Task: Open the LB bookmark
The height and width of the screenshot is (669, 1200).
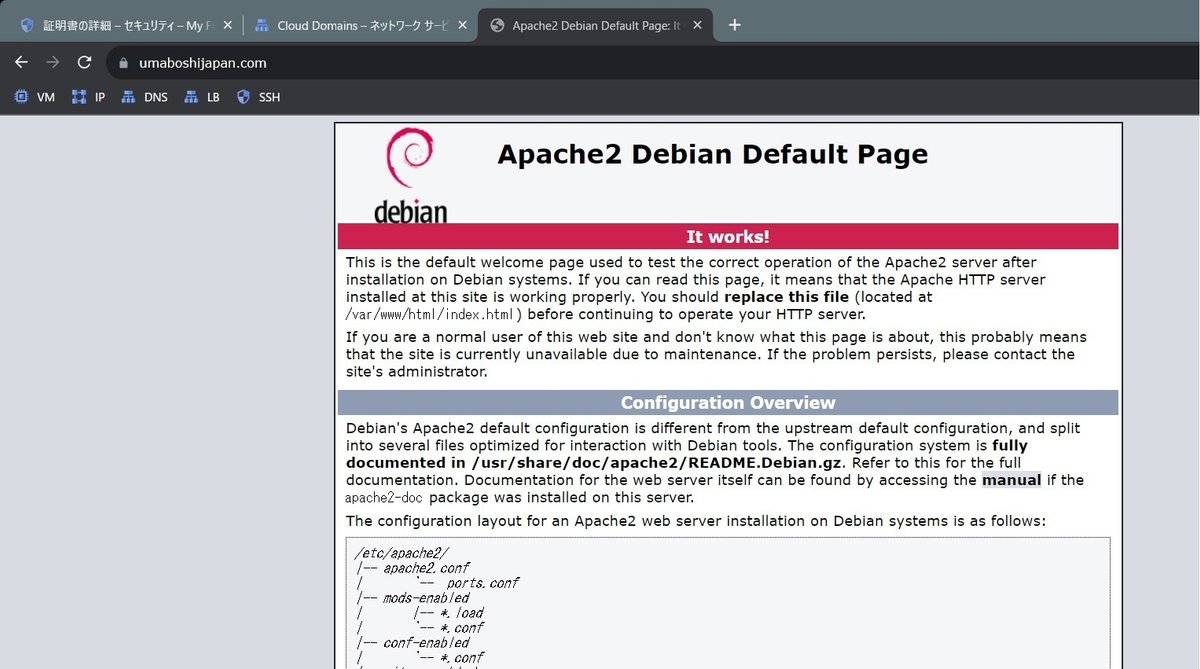Action: [202, 97]
